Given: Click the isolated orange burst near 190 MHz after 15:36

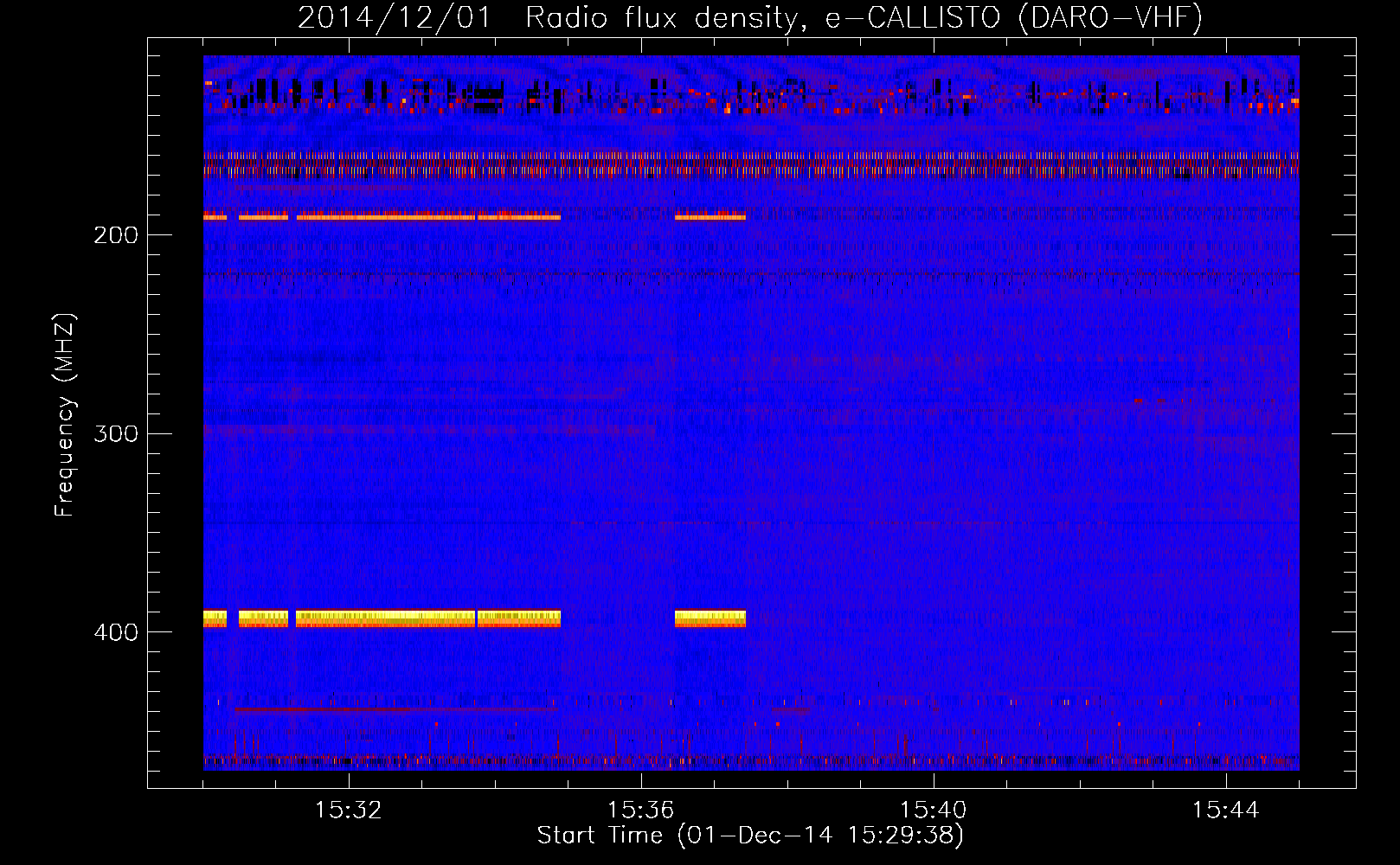Looking at the screenshot, I should 710,215.
